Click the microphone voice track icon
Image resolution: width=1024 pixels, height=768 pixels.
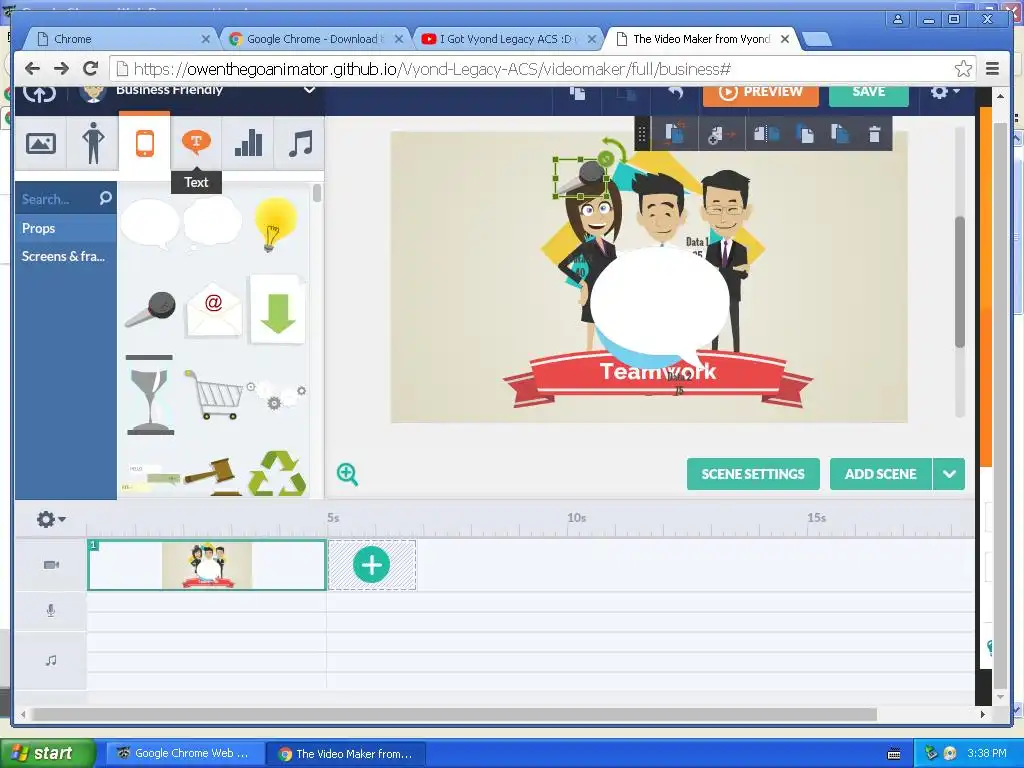[51, 611]
